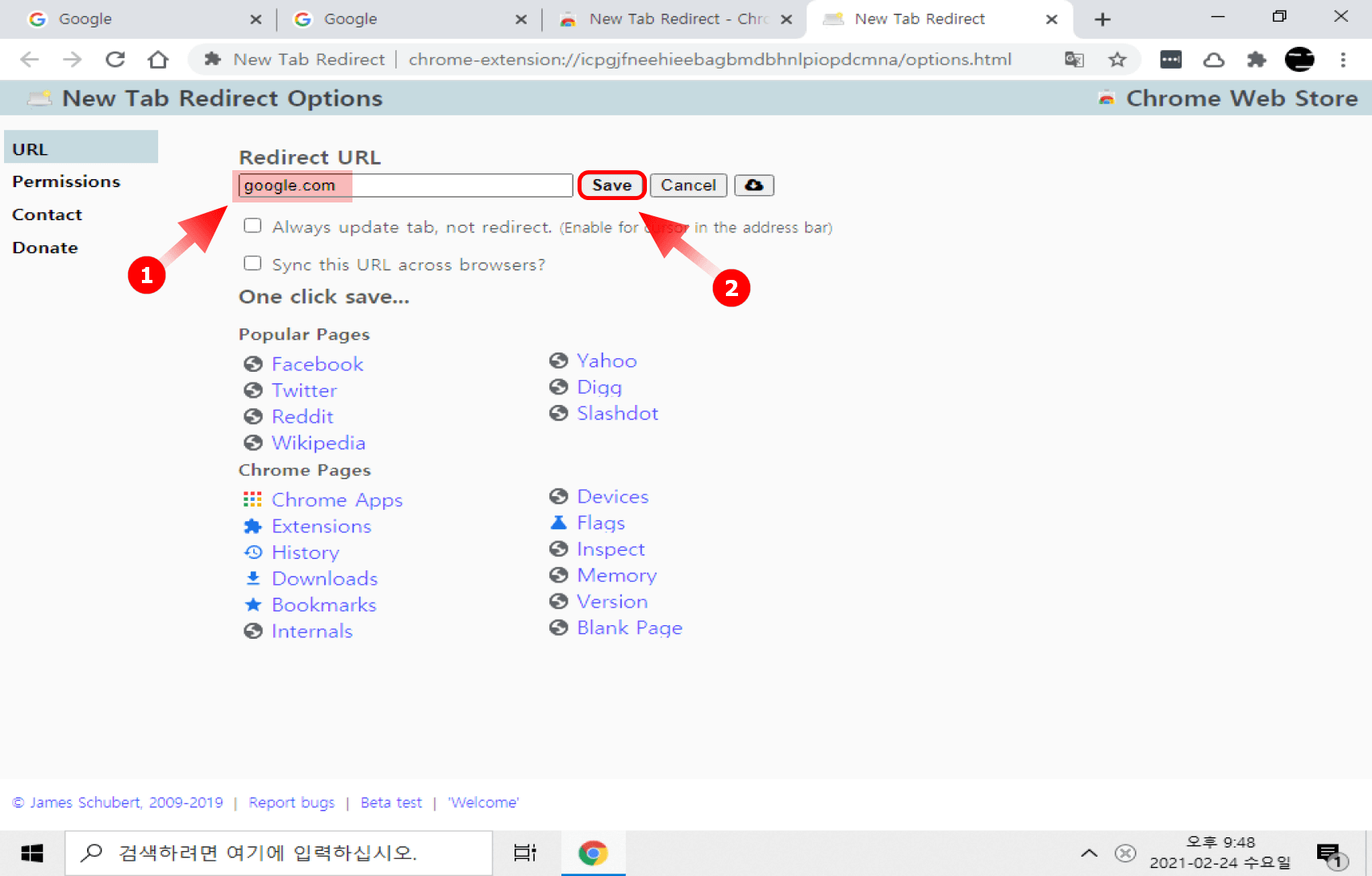
Task: Check Sync this URL across browsers
Action: 252,263
